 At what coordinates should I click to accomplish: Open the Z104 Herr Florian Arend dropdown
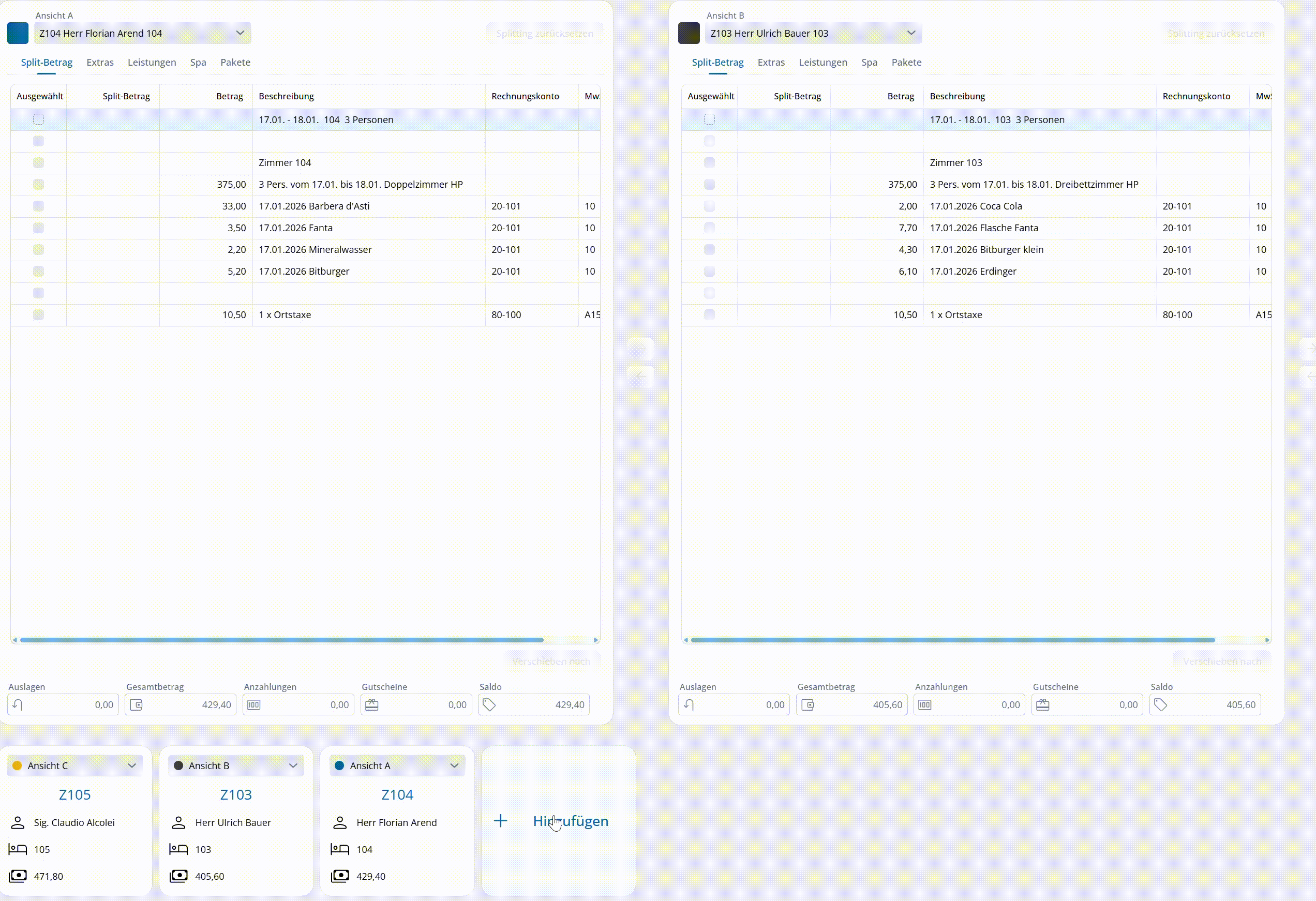click(142, 34)
